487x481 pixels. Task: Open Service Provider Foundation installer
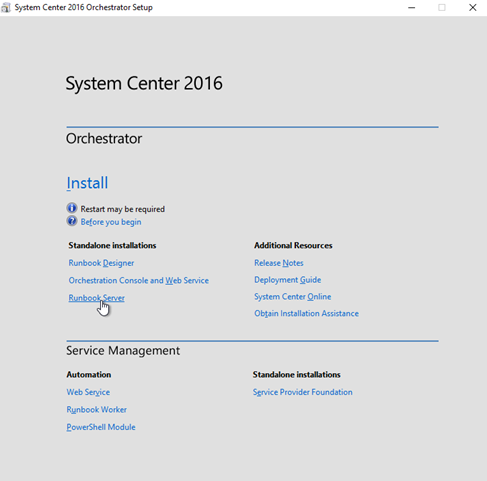[x=302, y=392]
